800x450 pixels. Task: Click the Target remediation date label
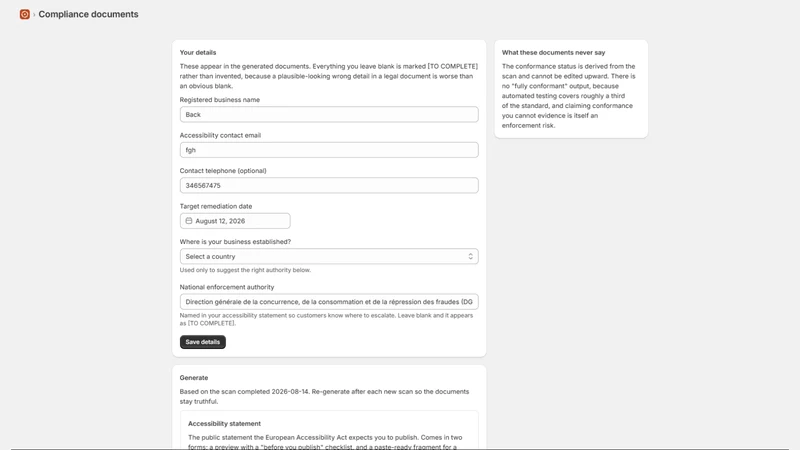(216, 206)
